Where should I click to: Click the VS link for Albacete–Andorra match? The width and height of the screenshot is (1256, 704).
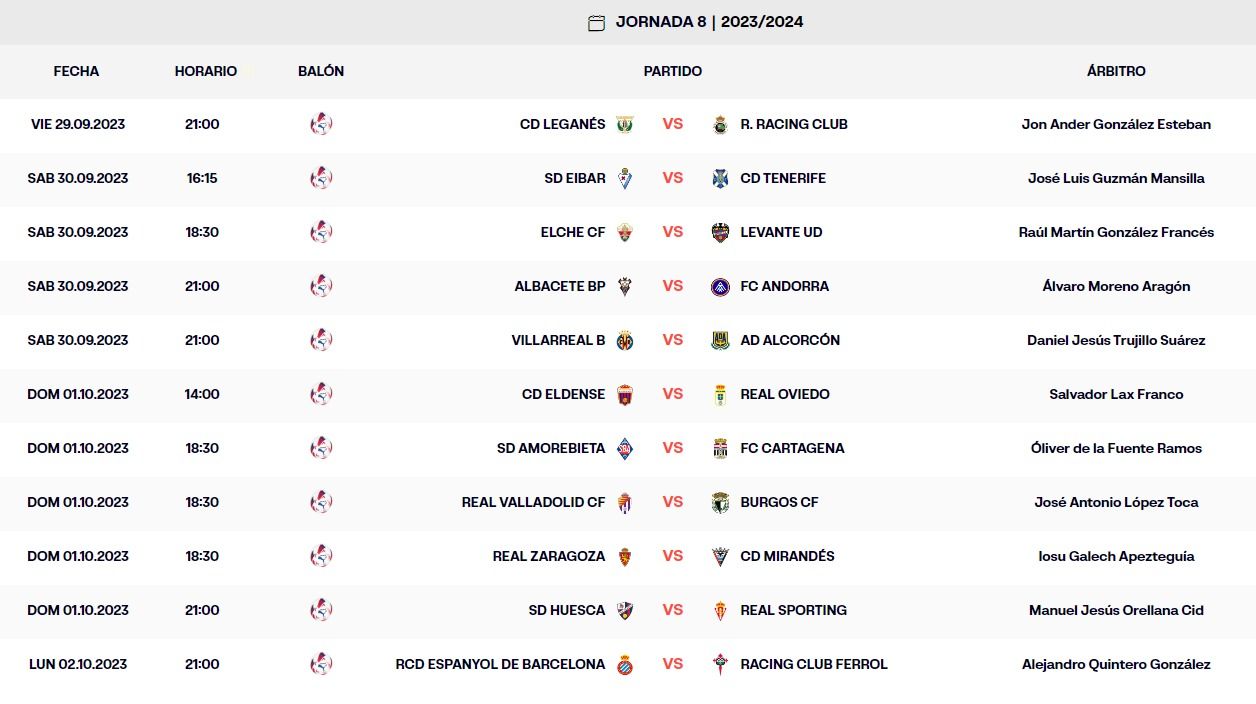[x=673, y=287]
